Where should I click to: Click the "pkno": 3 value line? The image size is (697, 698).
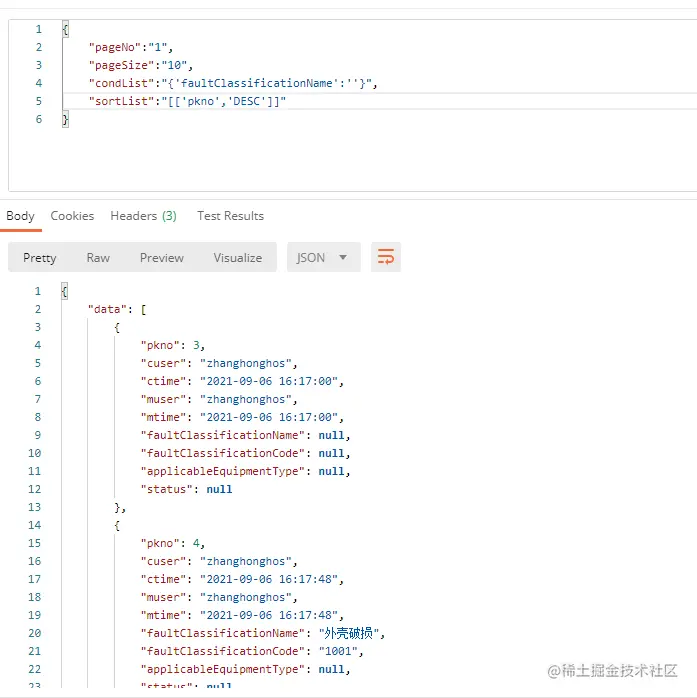click(173, 345)
